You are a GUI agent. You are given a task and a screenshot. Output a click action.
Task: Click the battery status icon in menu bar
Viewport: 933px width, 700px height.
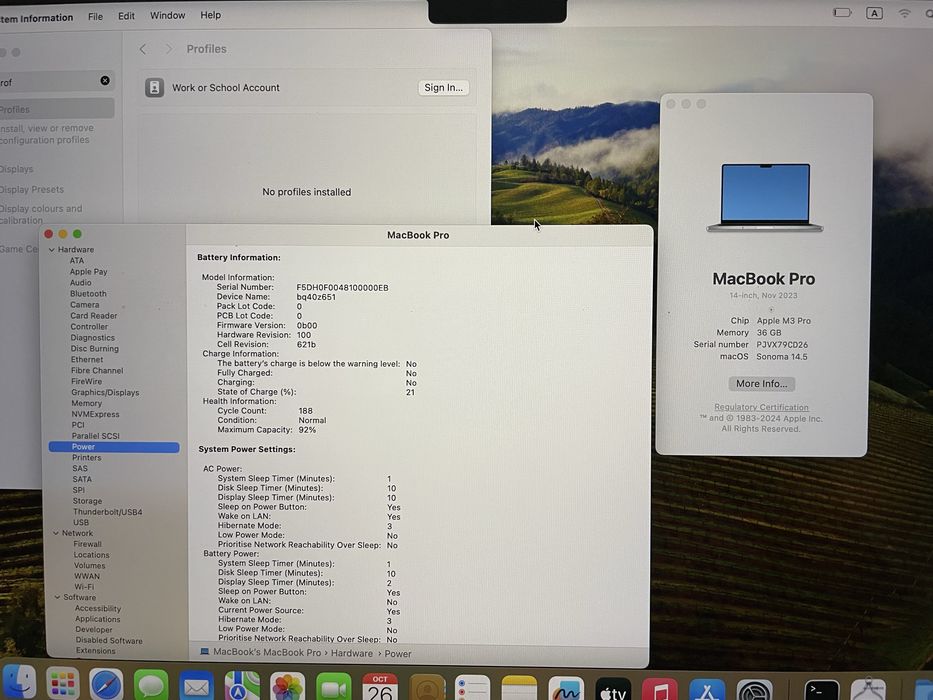pos(842,12)
